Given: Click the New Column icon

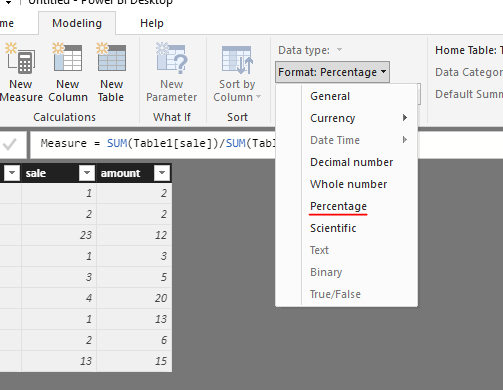Looking at the screenshot, I should pyautogui.click(x=67, y=57).
